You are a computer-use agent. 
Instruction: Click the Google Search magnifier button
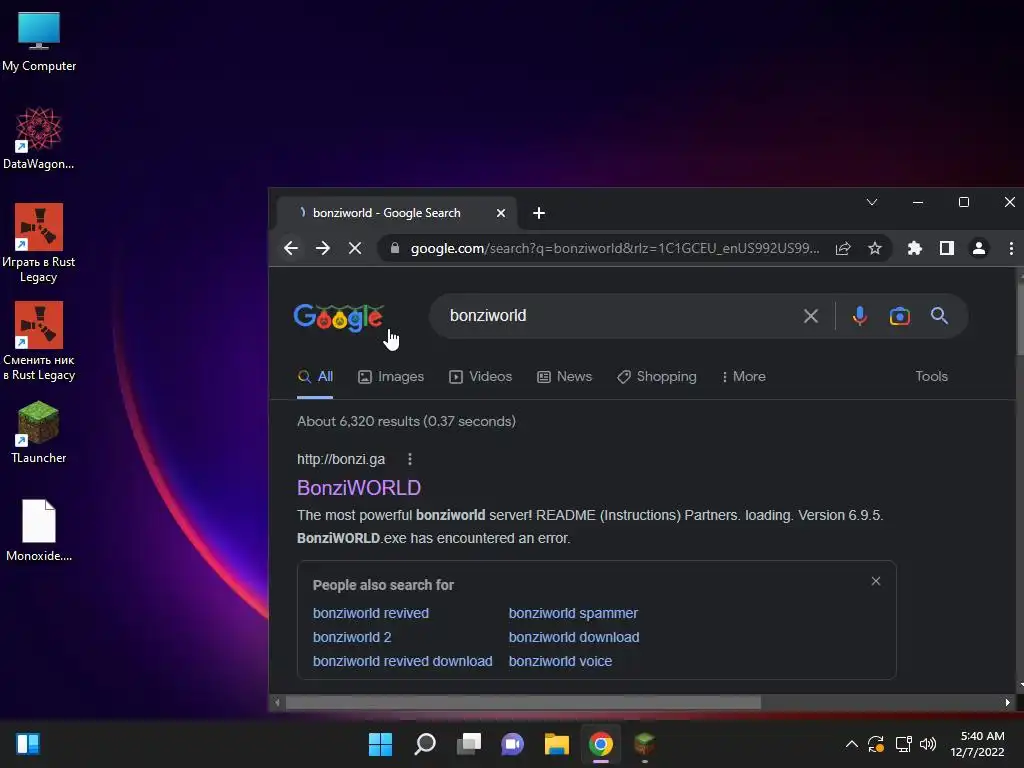[x=939, y=316]
